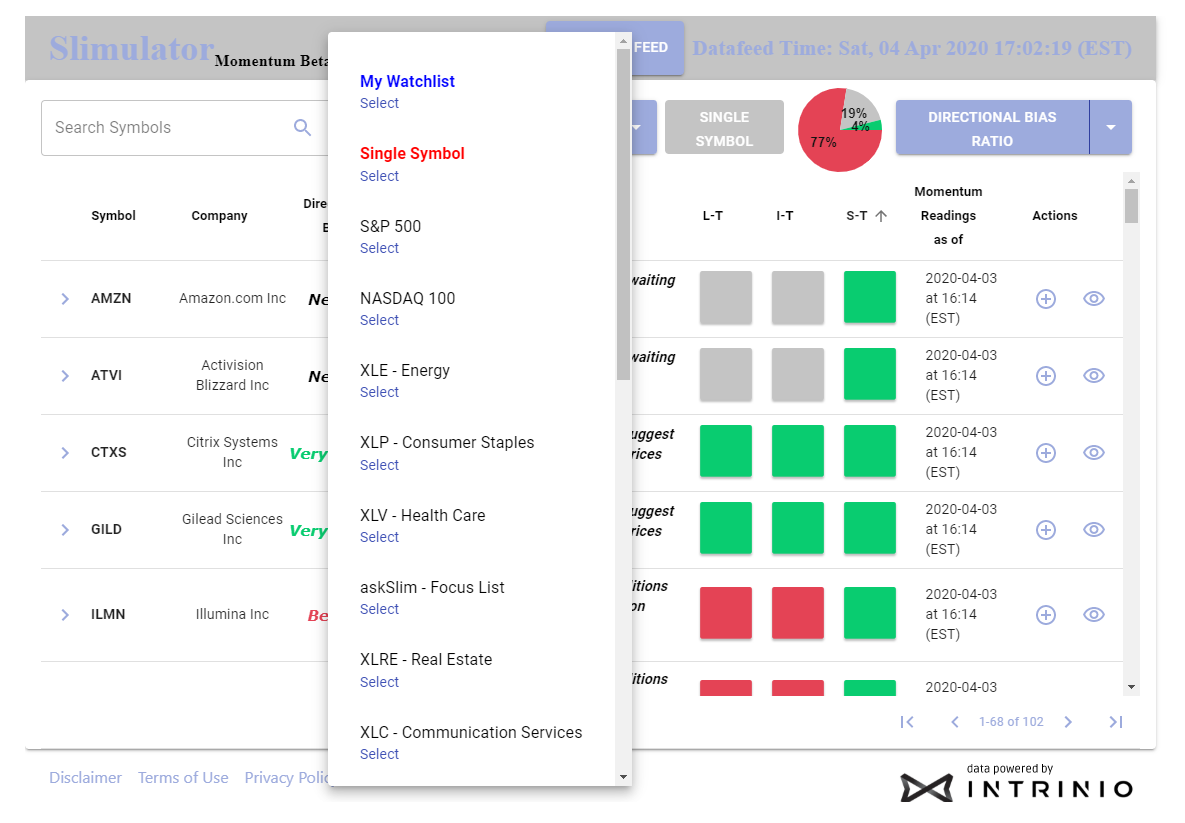Screen dimensions: 1185x823
Task: Click the Intrinio logo
Action: coord(1016,784)
